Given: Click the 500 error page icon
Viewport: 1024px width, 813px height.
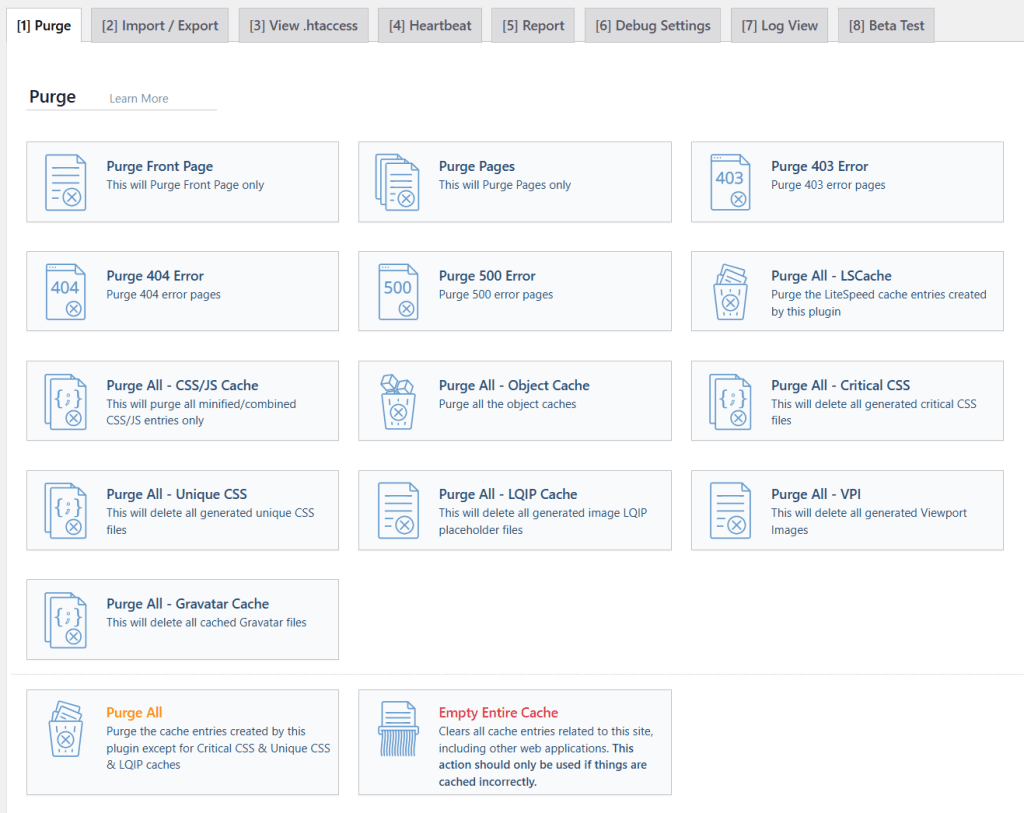Looking at the screenshot, I should 398,291.
